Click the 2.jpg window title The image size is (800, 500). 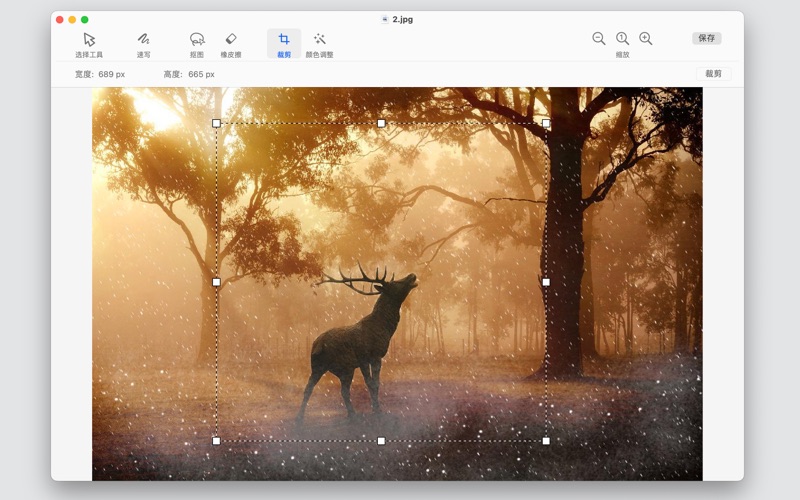[x=403, y=19]
